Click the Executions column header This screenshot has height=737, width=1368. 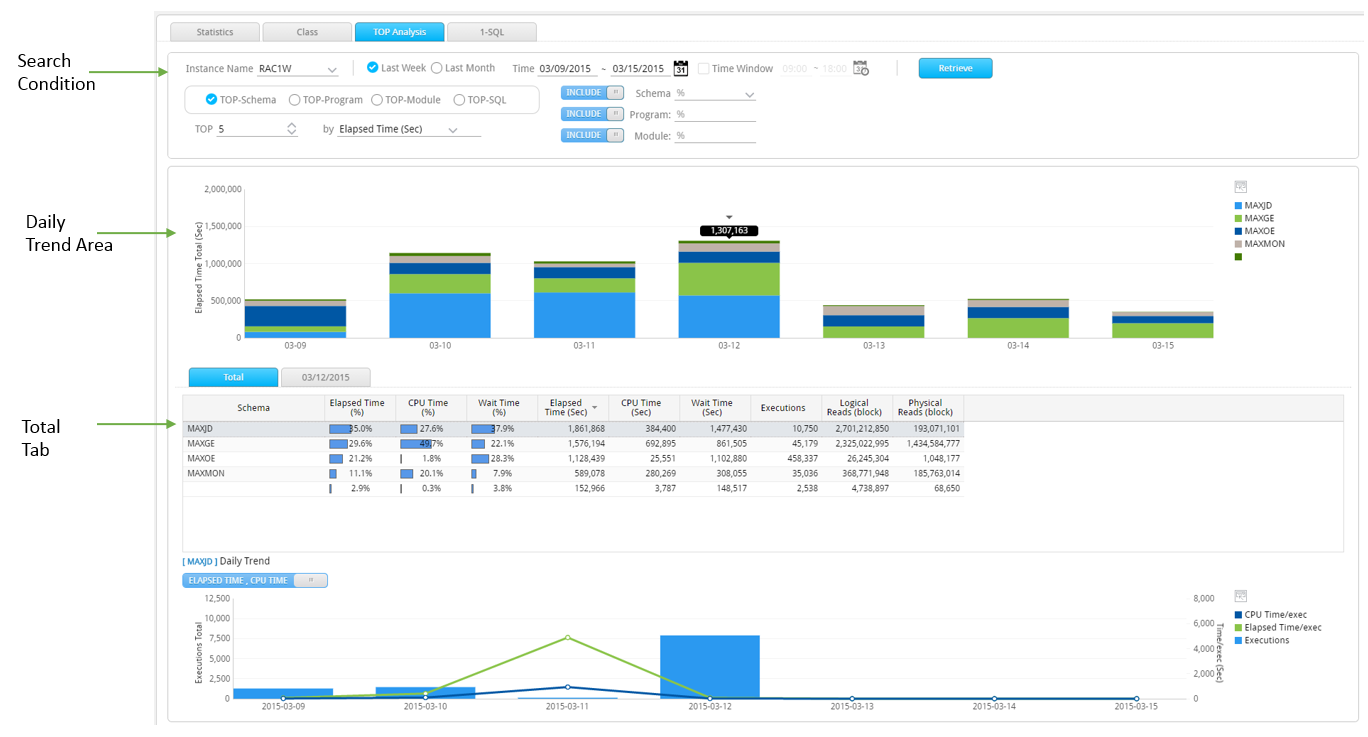point(785,408)
